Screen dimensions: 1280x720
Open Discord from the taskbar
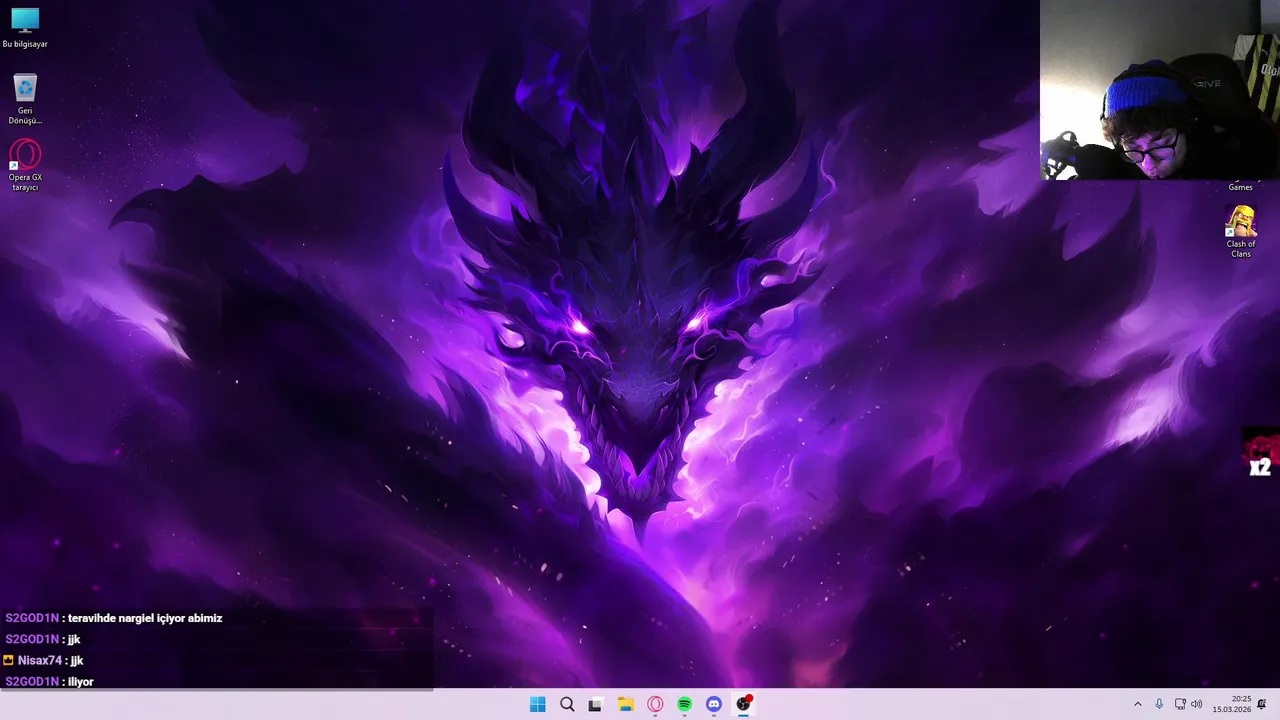pos(714,704)
